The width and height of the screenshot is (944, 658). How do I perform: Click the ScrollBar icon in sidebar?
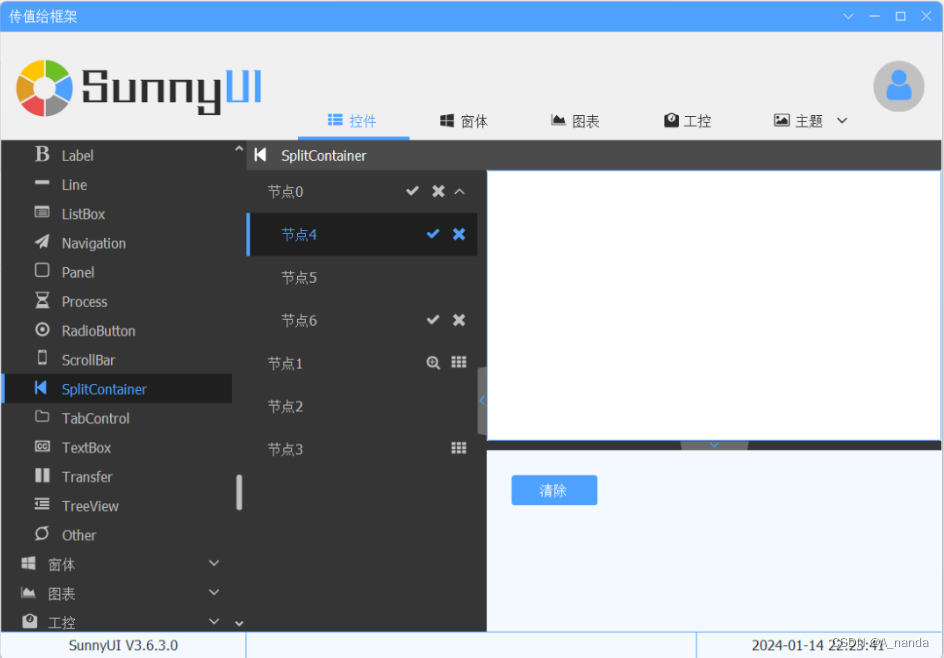coord(42,358)
